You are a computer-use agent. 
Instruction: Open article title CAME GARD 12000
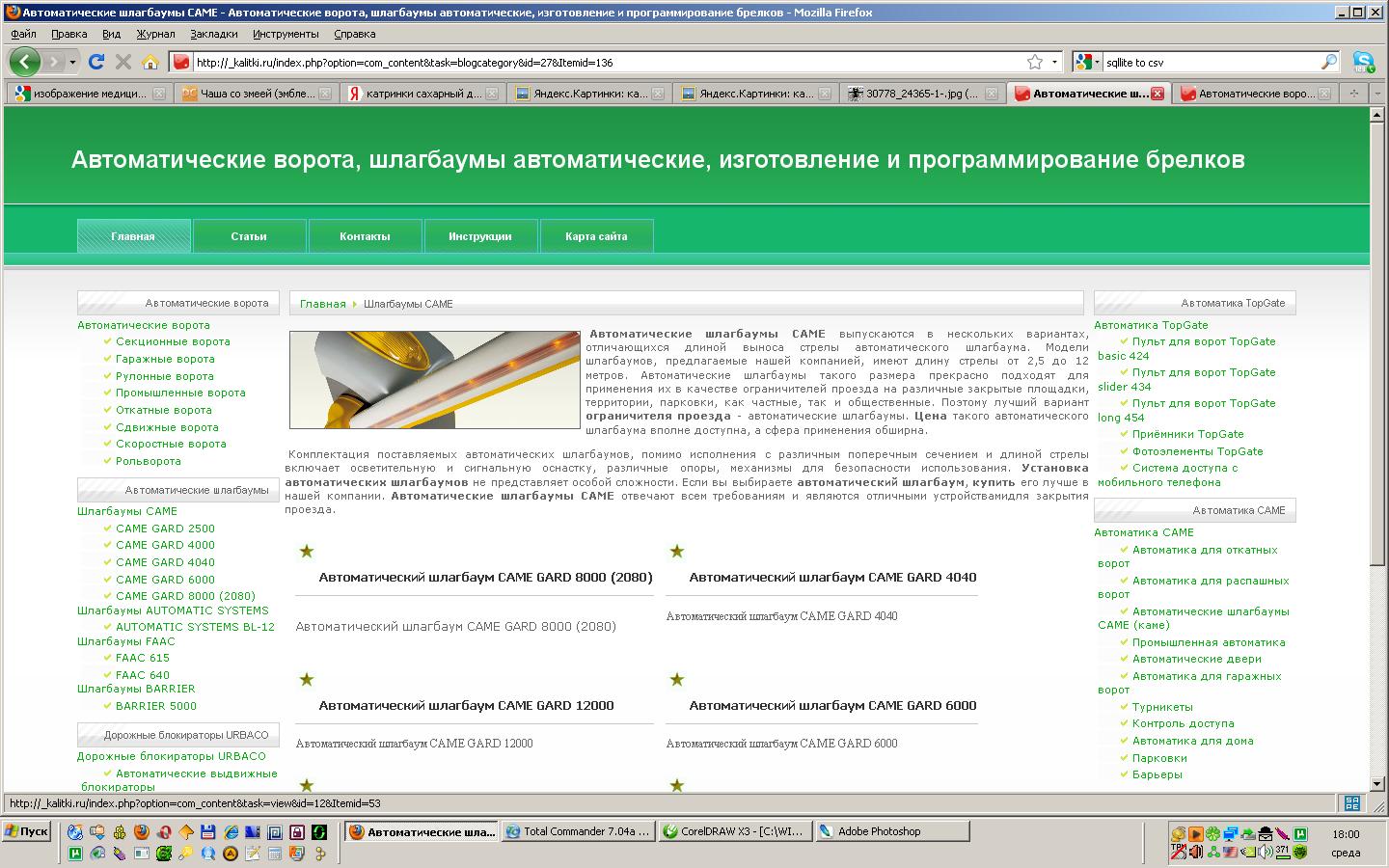466,706
